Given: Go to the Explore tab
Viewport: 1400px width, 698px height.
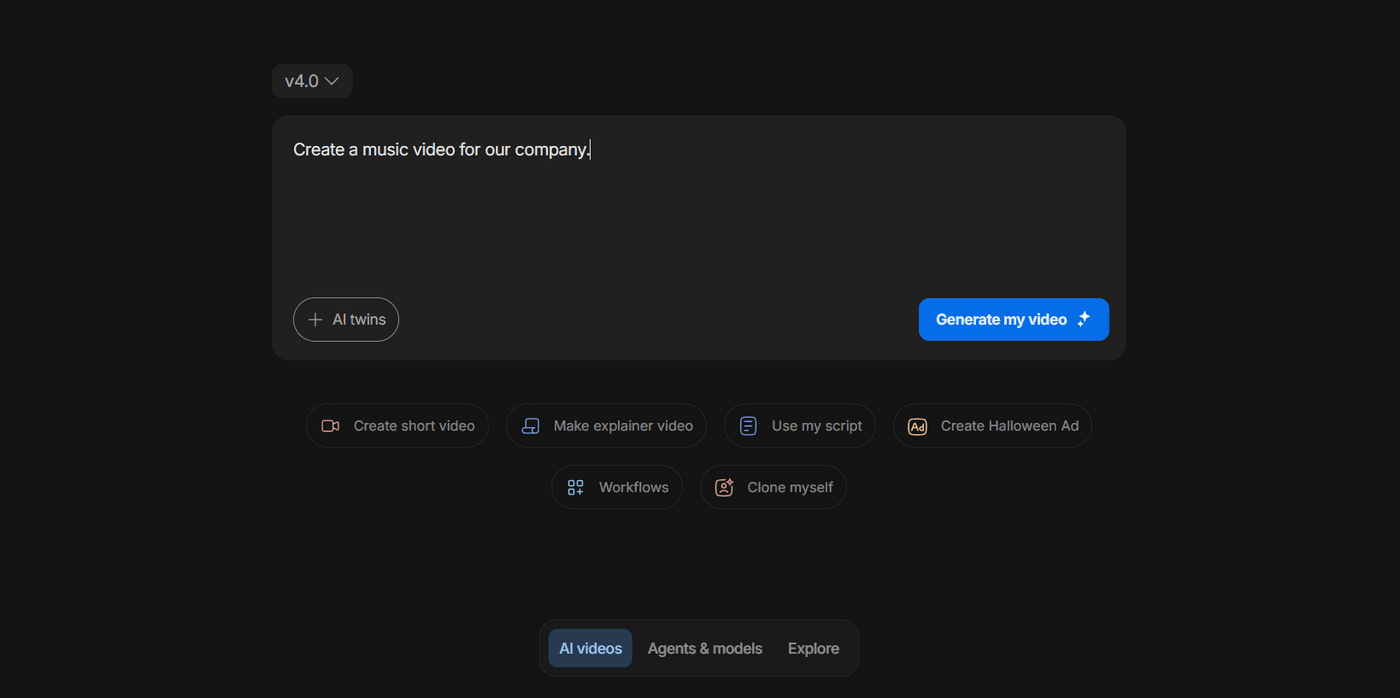Looking at the screenshot, I should 813,649.
